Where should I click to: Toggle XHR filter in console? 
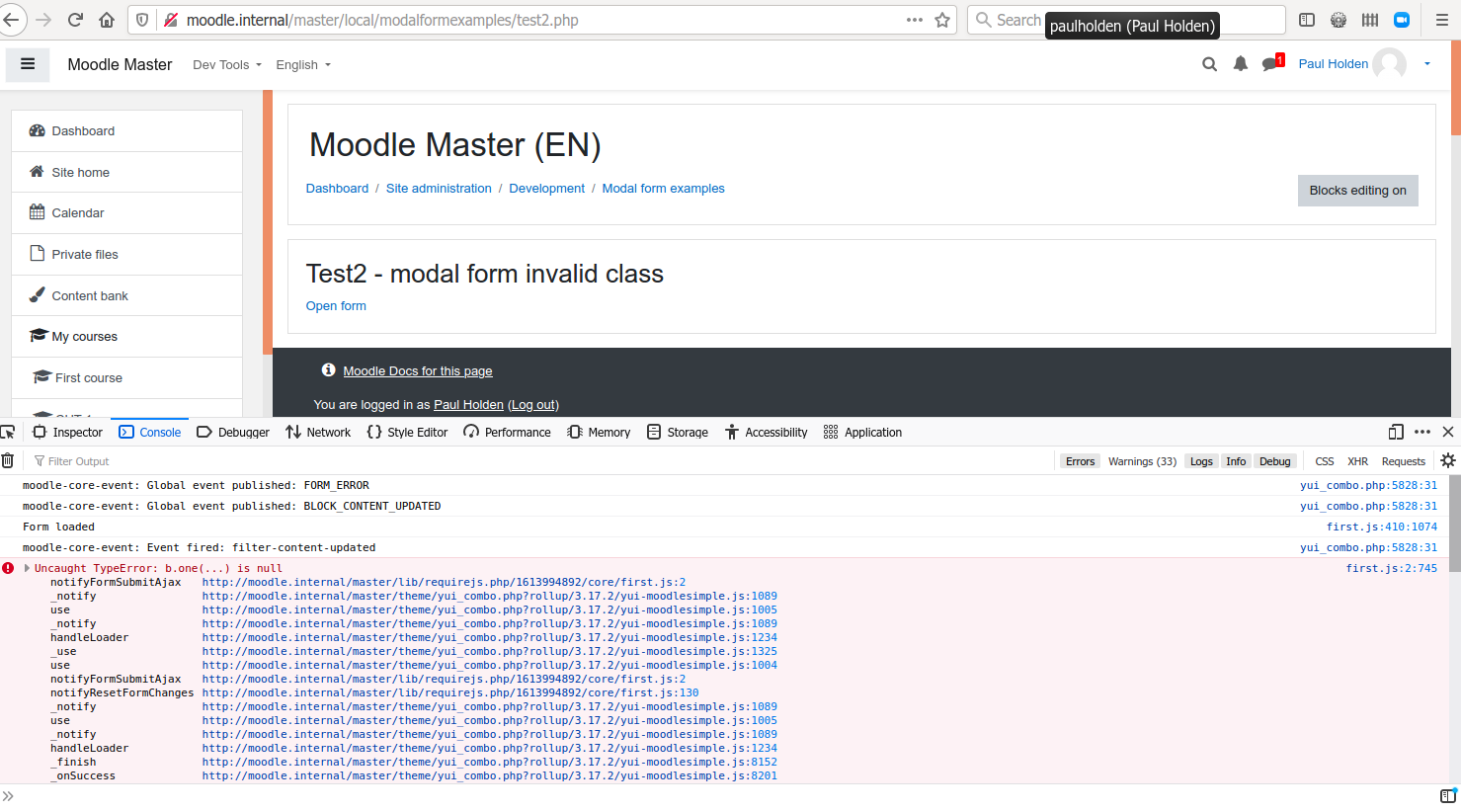(x=1358, y=461)
